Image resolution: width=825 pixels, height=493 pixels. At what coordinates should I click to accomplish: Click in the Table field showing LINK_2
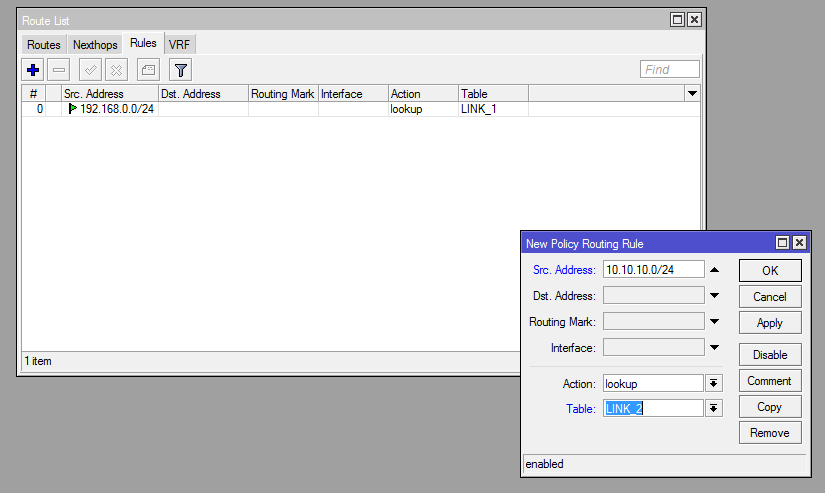pos(653,408)
